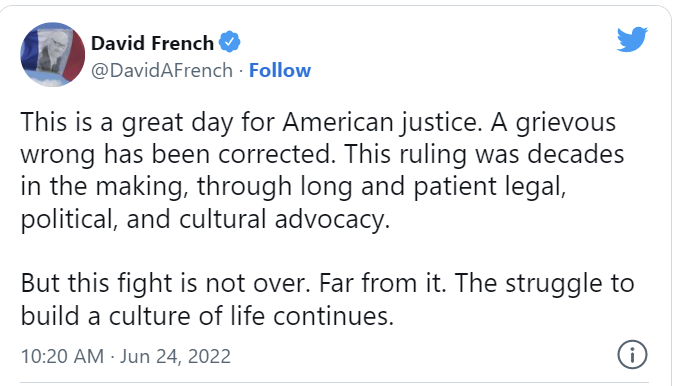Viewport: 680px width, 386px height.
Task: Click the Twitter bird logo
Action: (632, 39)
